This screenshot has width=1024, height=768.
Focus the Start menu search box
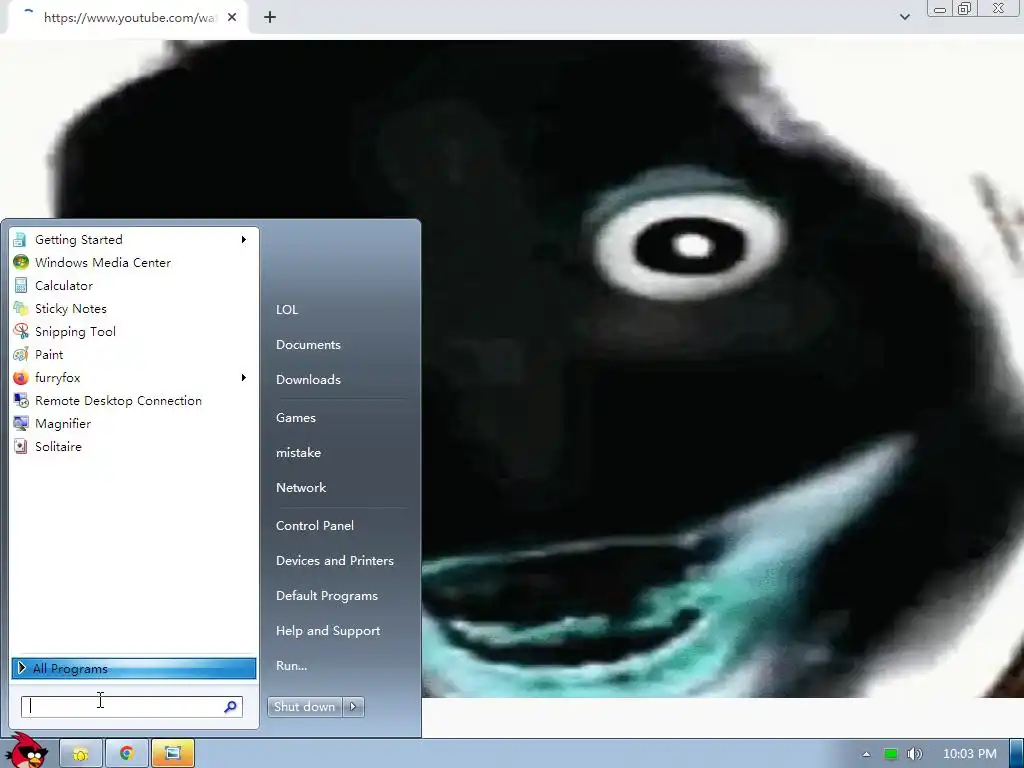coord(132,707)
